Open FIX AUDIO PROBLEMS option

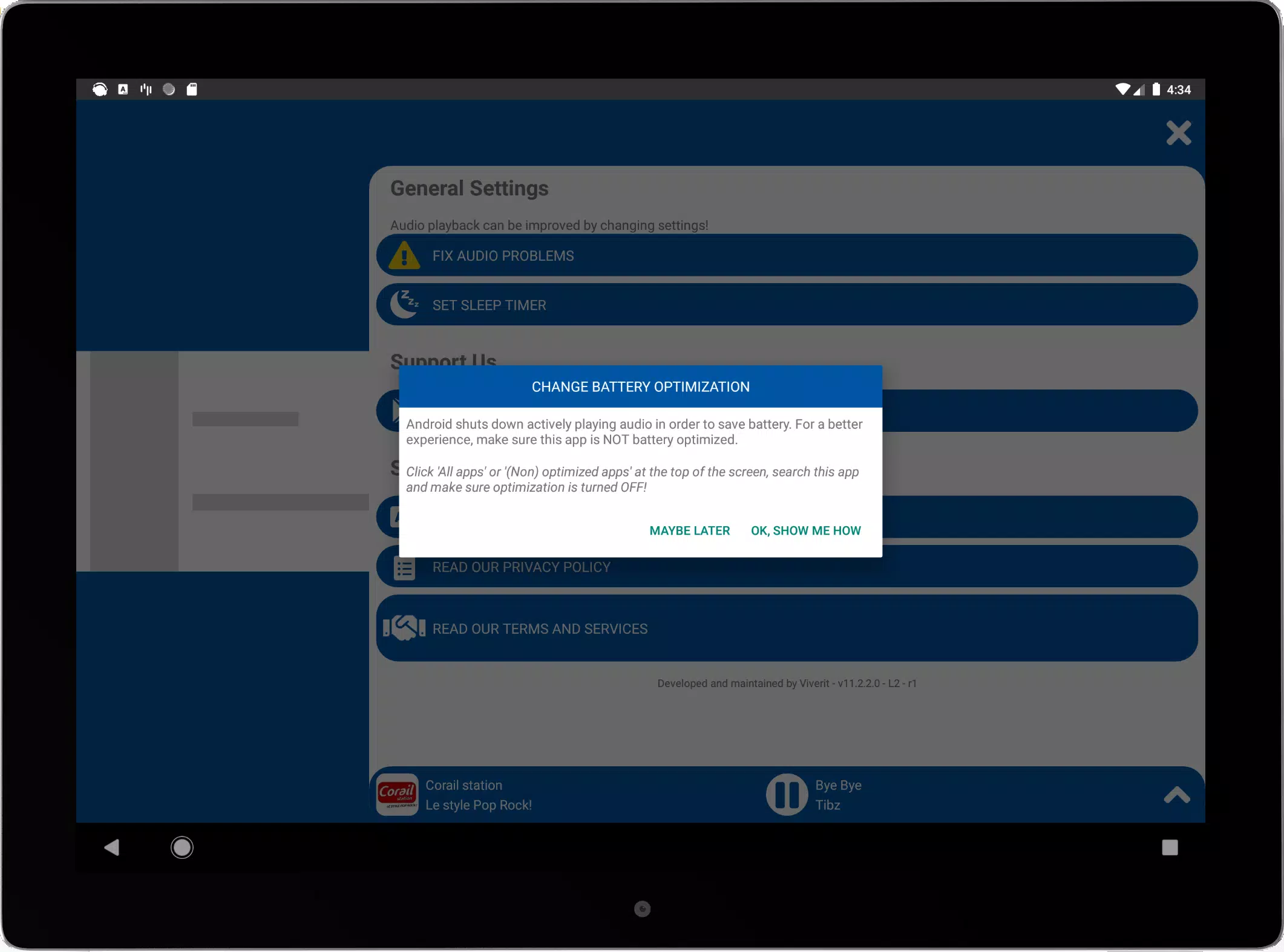[787, 255]
